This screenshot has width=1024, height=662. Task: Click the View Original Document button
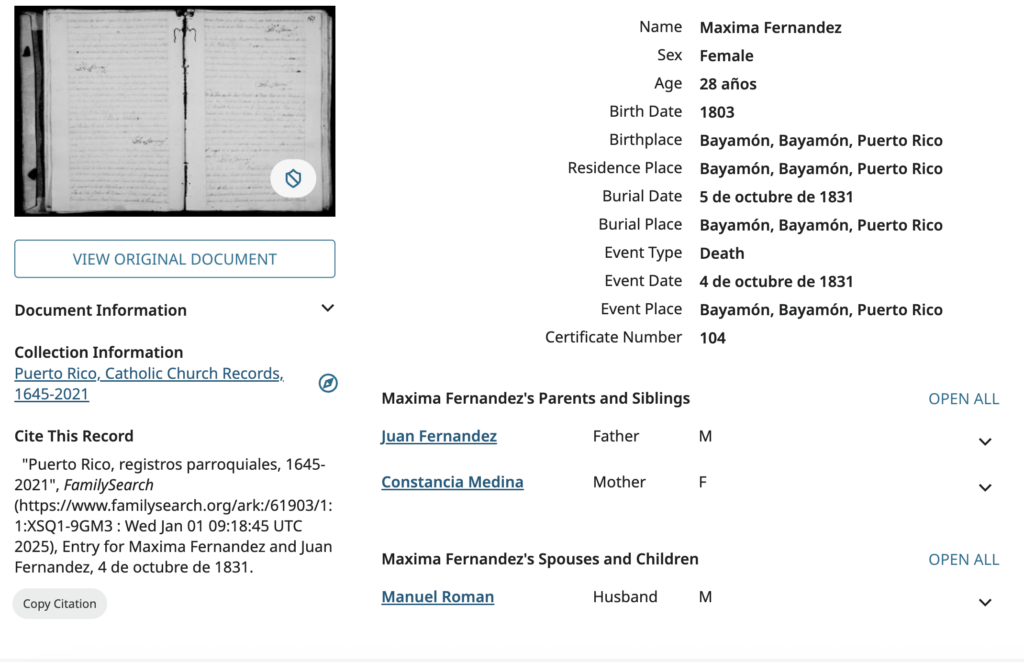[175, 259]
